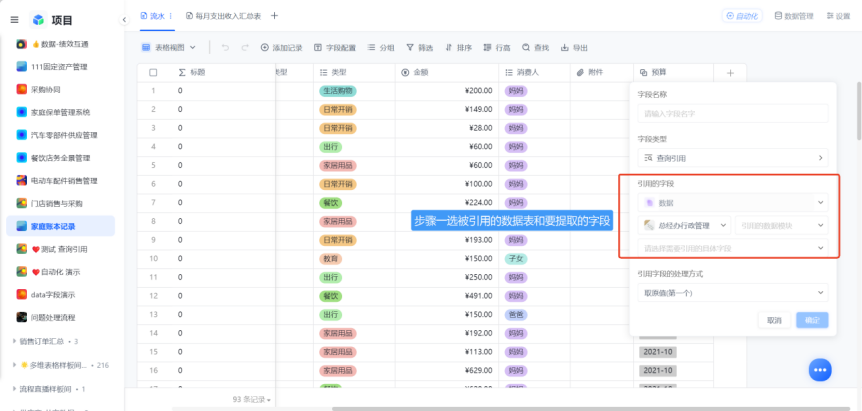862x411 pixels.
Task: Click the 金额 column header
Action: click(447, 73)
